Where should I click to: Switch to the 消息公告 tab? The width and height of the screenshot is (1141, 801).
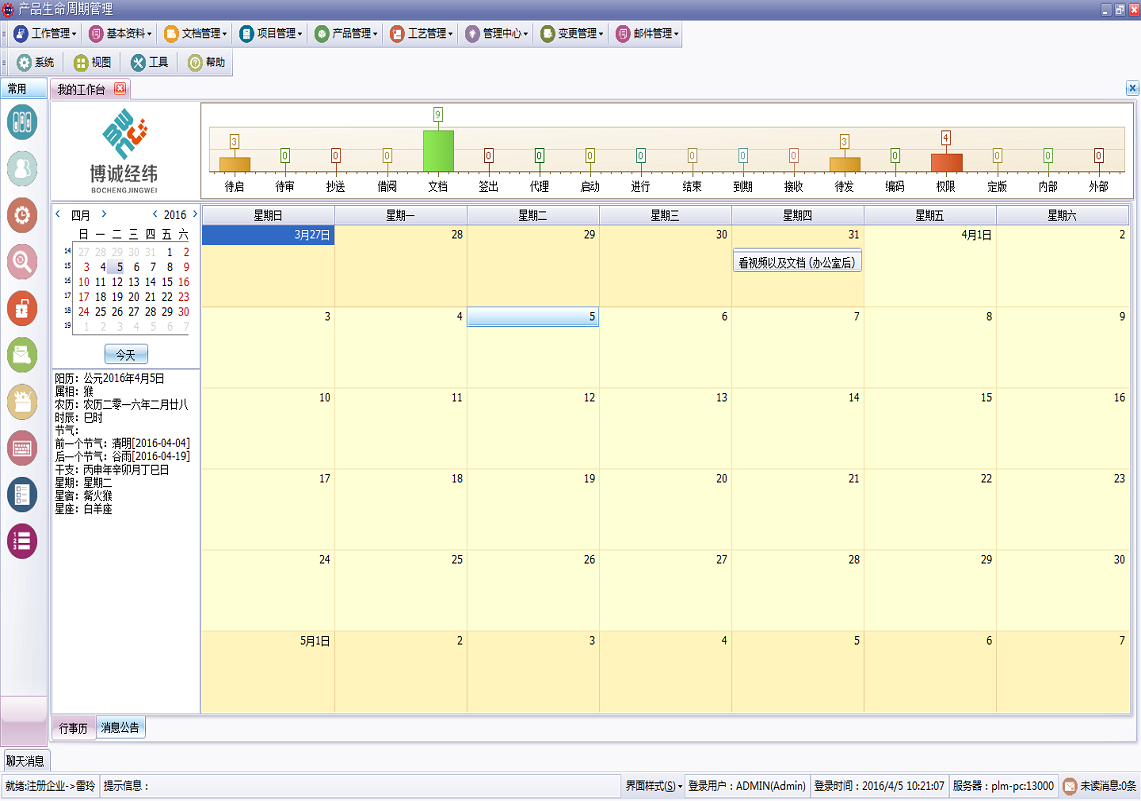tap(121, 728)
